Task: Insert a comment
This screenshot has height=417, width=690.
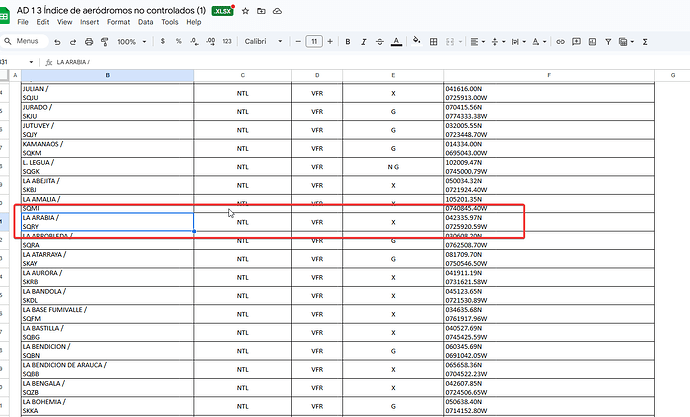Action: 576,42
